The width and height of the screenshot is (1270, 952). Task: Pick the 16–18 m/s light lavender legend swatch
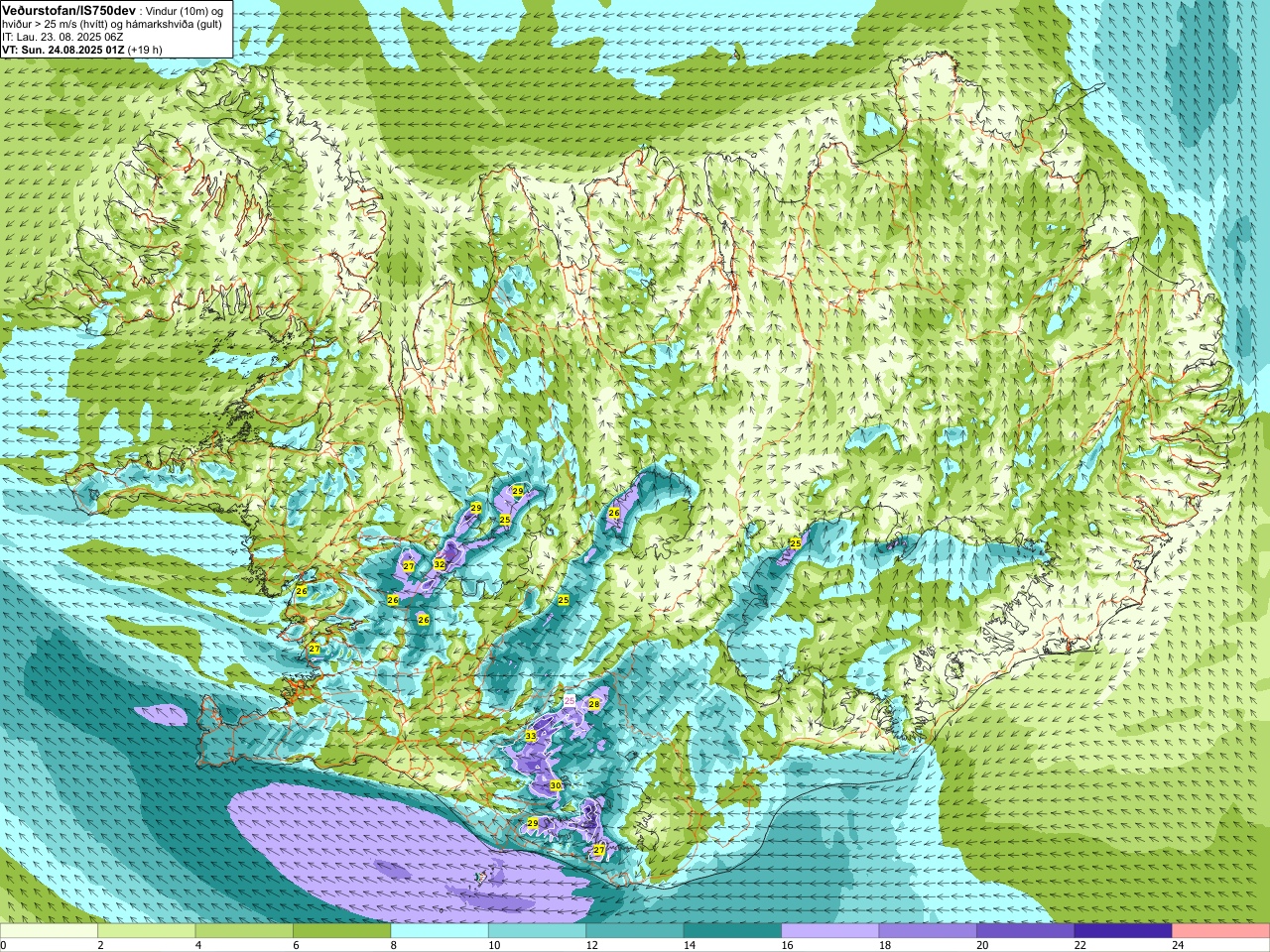tap(830, 931)
